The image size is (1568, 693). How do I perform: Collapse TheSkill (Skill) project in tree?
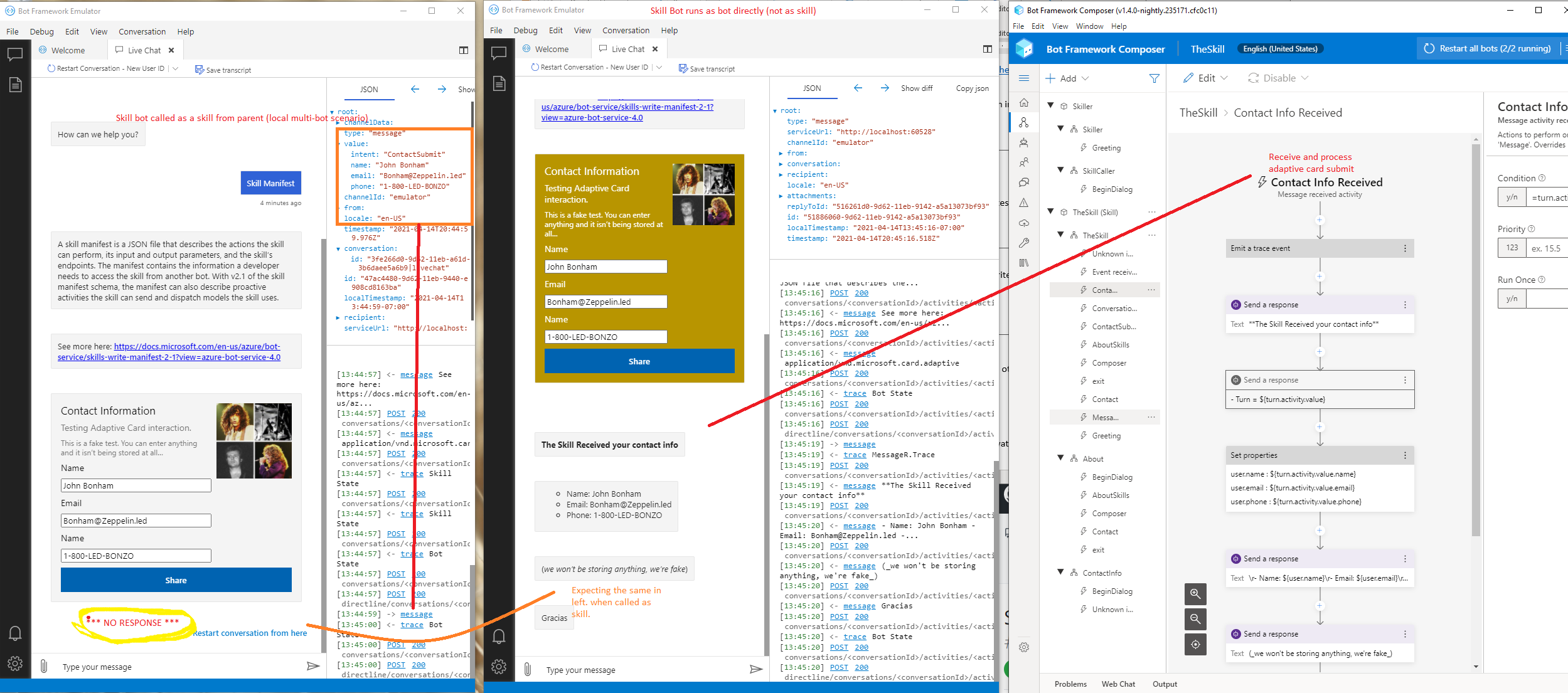pos(1051,212)
